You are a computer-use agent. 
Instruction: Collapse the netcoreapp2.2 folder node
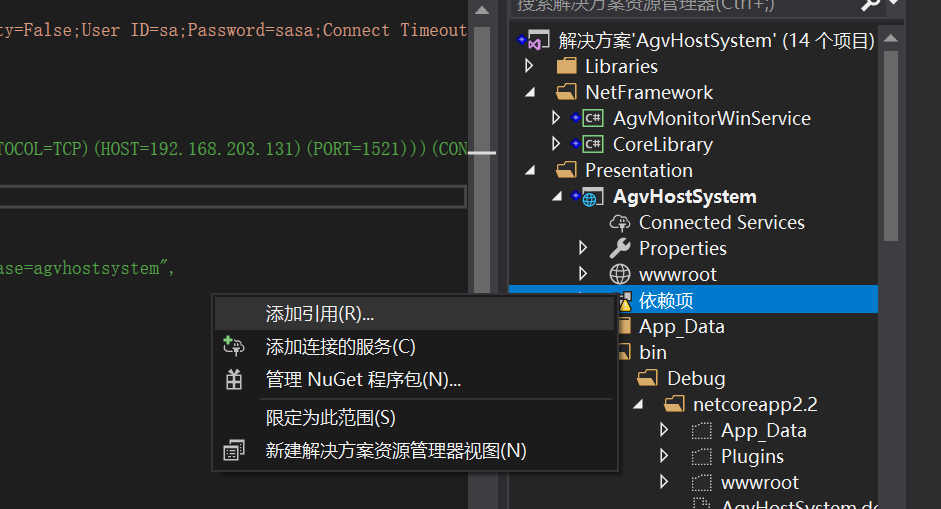pyautogui.click(x=638, y=405)
